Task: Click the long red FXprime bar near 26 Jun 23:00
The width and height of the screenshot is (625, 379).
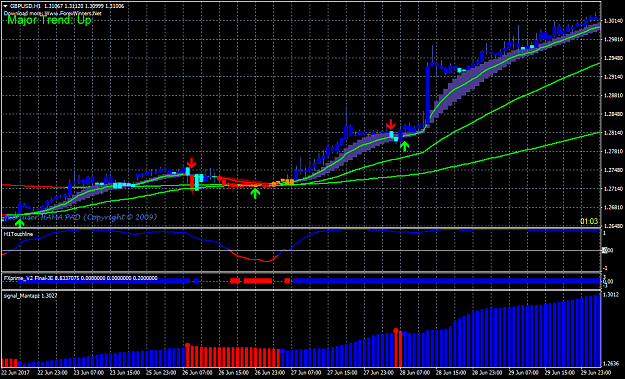Action: [257, 281]
